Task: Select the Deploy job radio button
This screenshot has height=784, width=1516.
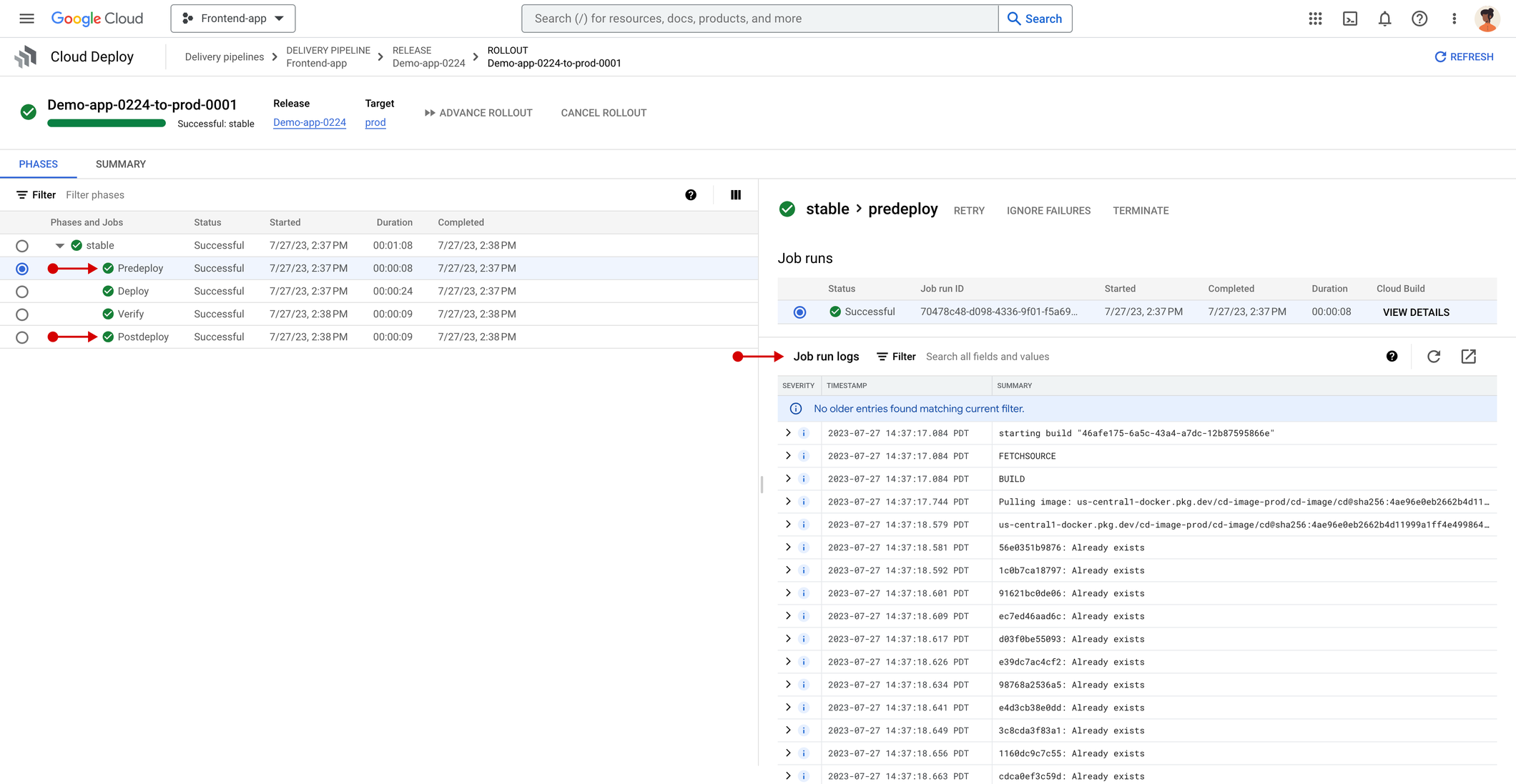Action: point(22,292)
